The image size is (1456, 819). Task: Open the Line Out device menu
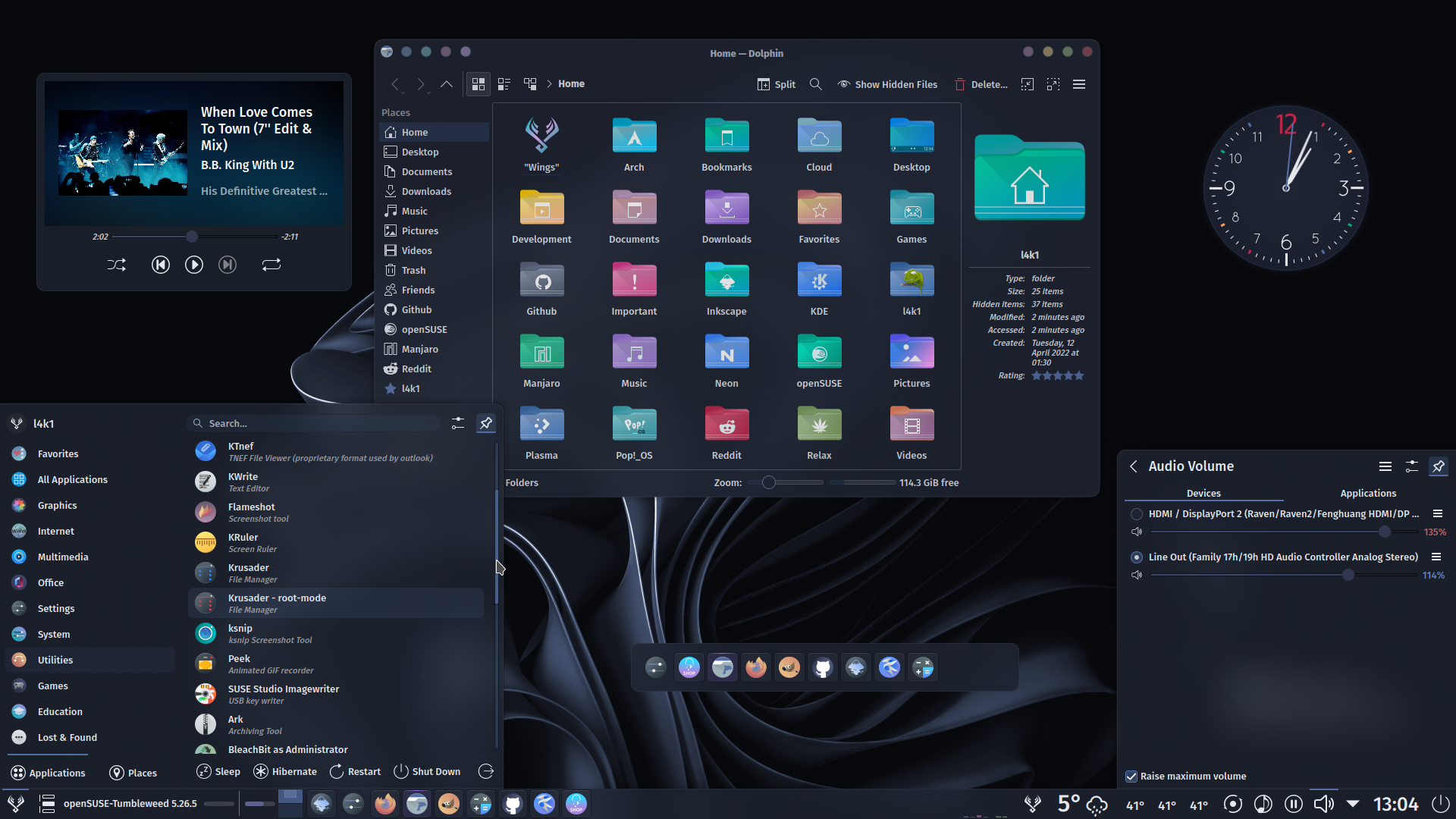pos(1436,557)
